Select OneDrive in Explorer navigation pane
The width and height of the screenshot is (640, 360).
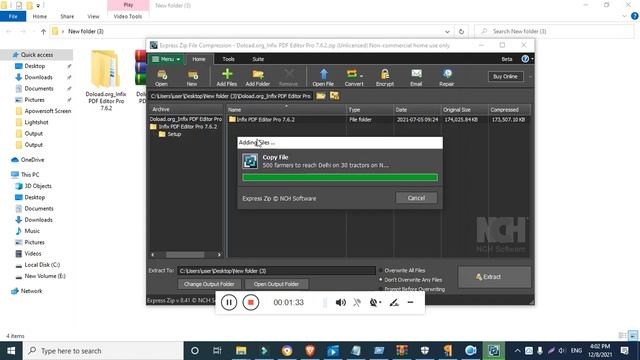coord(32,160)
